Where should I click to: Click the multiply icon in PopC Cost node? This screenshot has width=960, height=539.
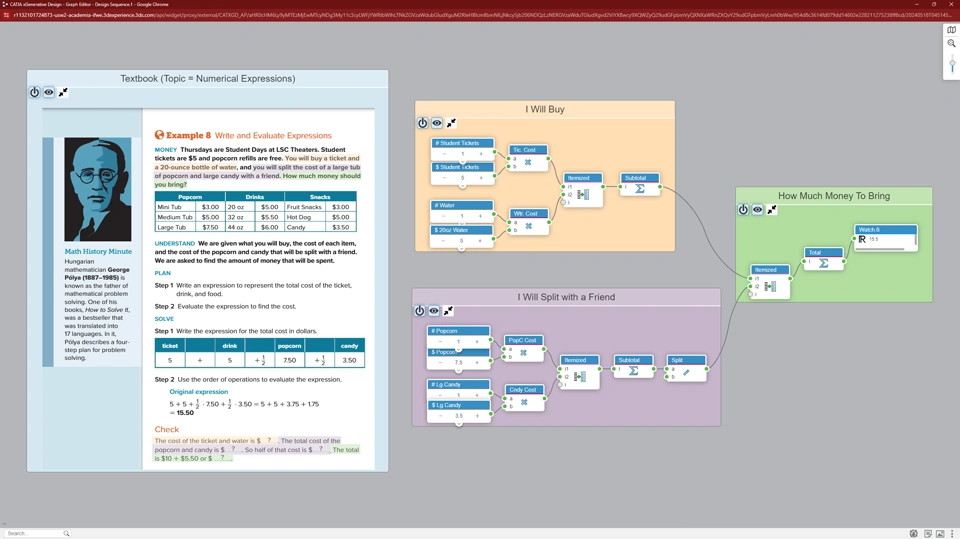(523, 353)
